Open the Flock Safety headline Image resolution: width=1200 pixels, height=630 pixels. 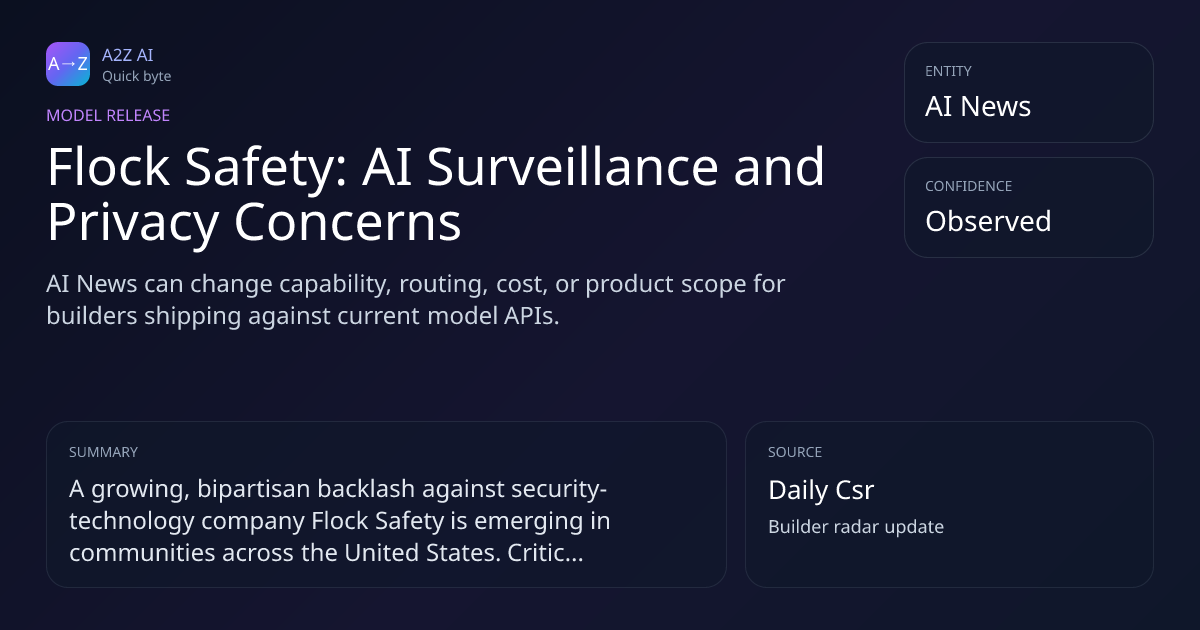tap(436, 194)
